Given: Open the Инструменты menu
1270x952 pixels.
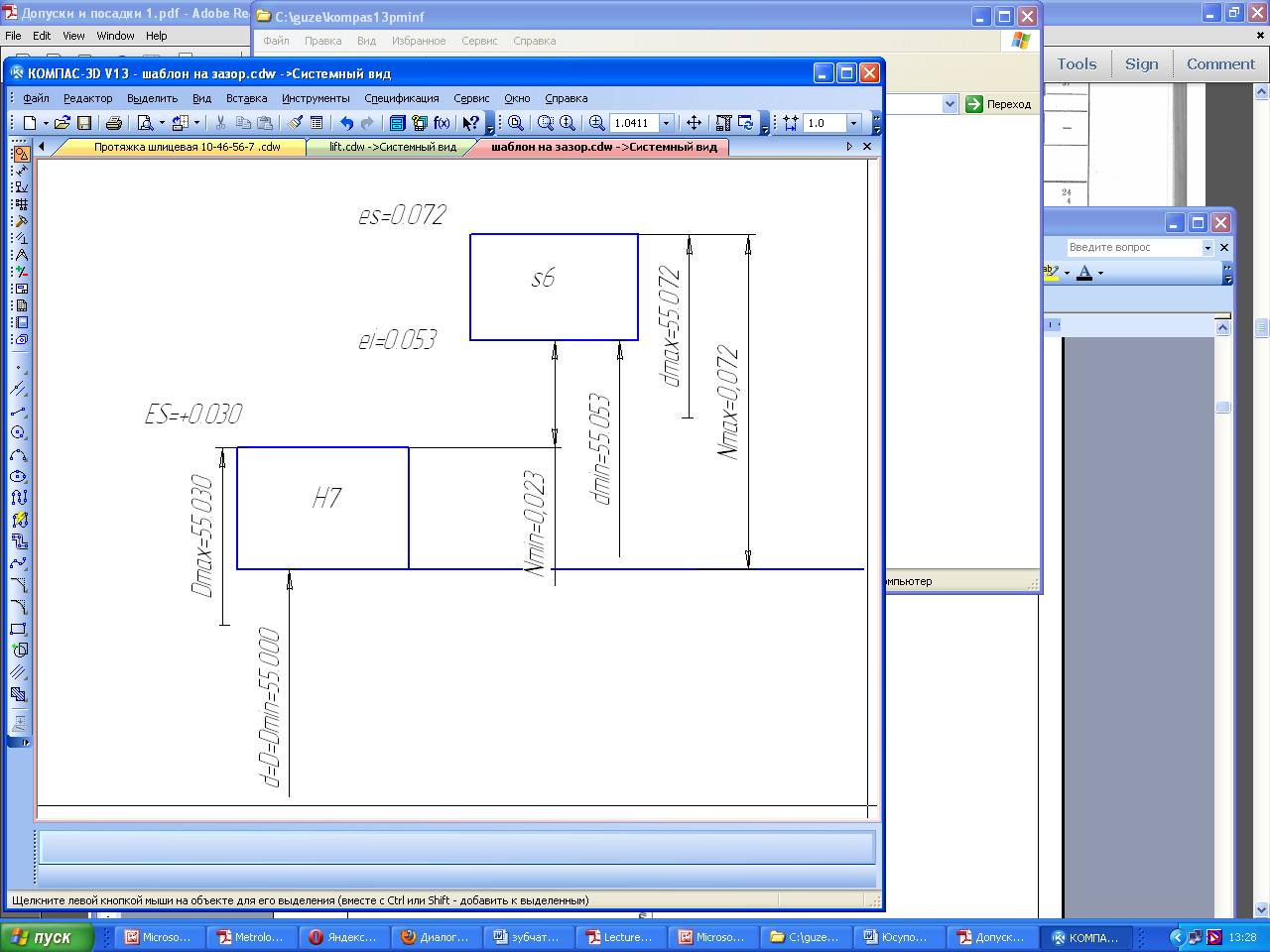Looking at the screenshot, I should tap(316, 98).
